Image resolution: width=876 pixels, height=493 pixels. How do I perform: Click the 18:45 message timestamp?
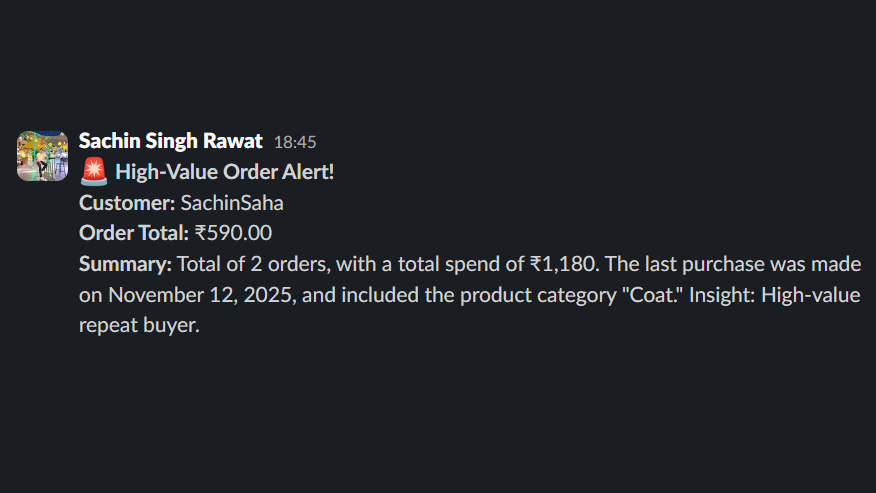295,142
